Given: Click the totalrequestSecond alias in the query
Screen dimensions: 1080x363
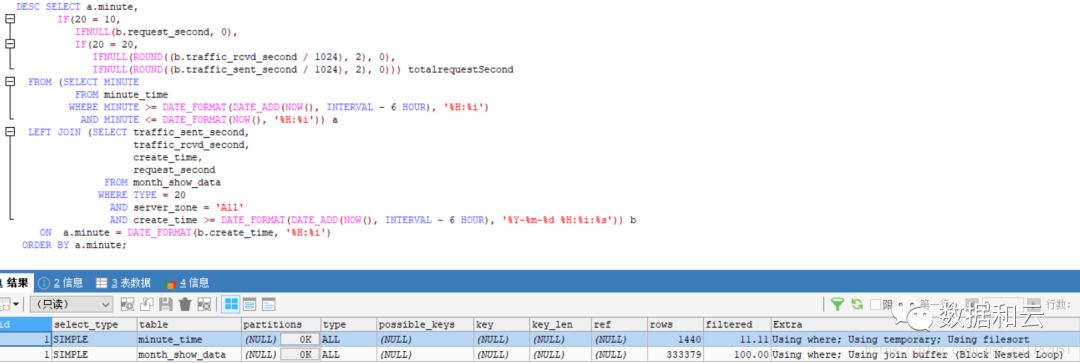Looking at the screenshot, I should coord(461,70).
